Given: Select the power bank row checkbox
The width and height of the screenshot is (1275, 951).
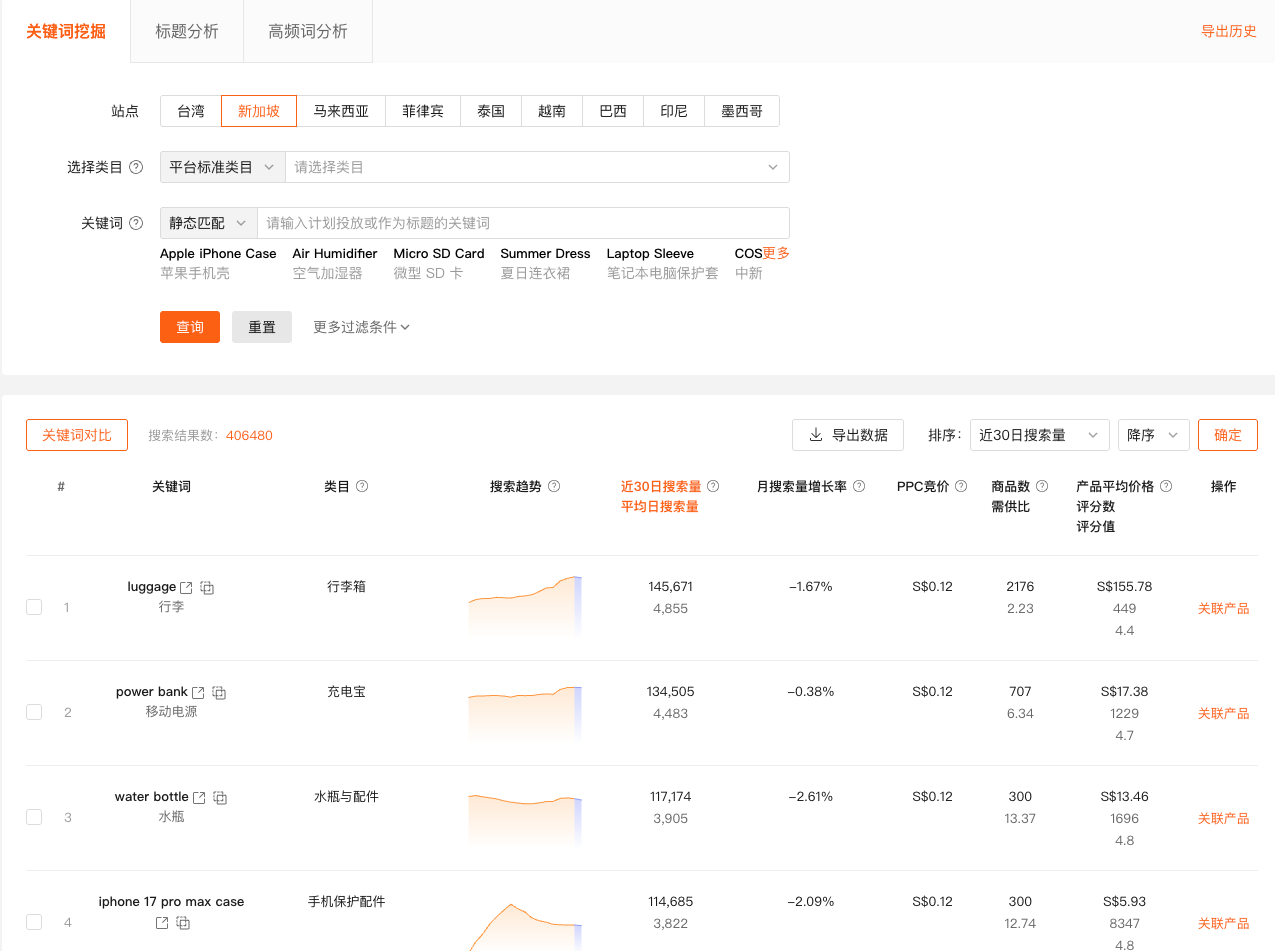Looking at the screenshot, I should pos(34,712).
